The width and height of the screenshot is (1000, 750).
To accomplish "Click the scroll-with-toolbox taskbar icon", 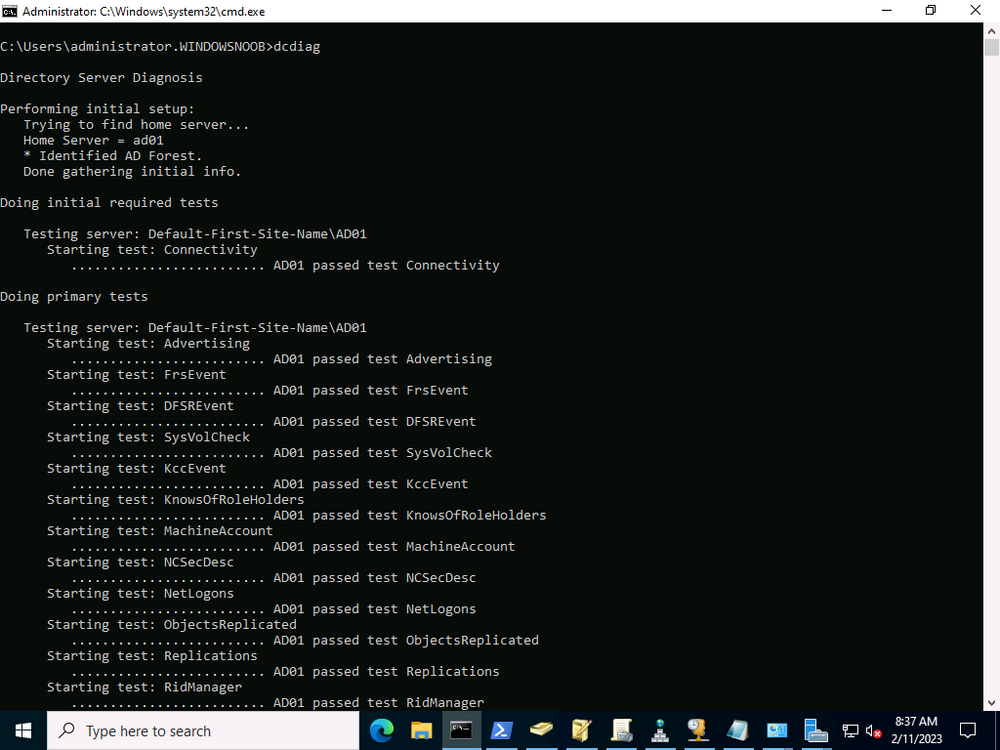I will 621,730.
